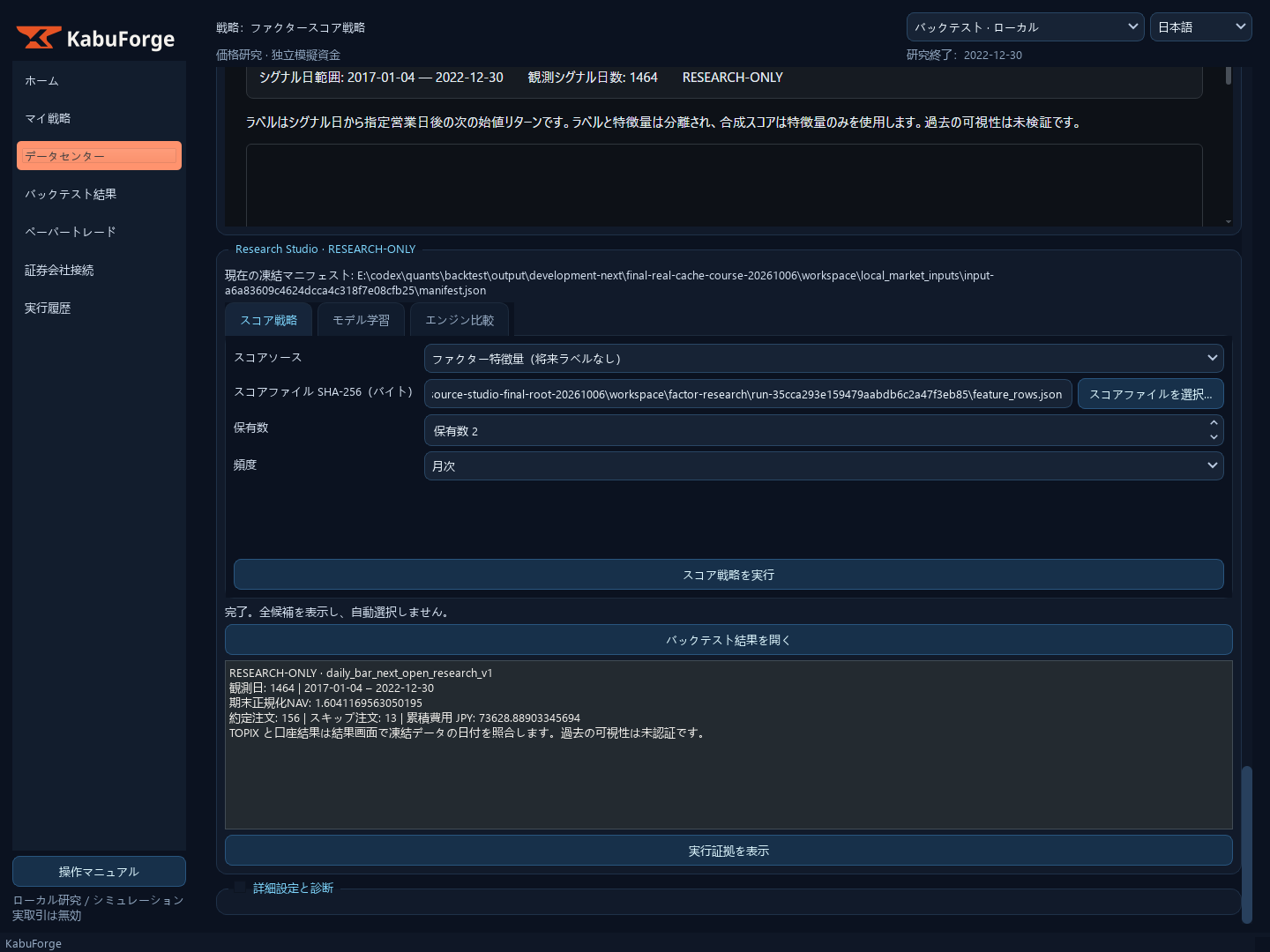1270x952 pixels.
Task: Click the KabuForge logo icon
Action: pyautogui.click(x=39, y=38)
